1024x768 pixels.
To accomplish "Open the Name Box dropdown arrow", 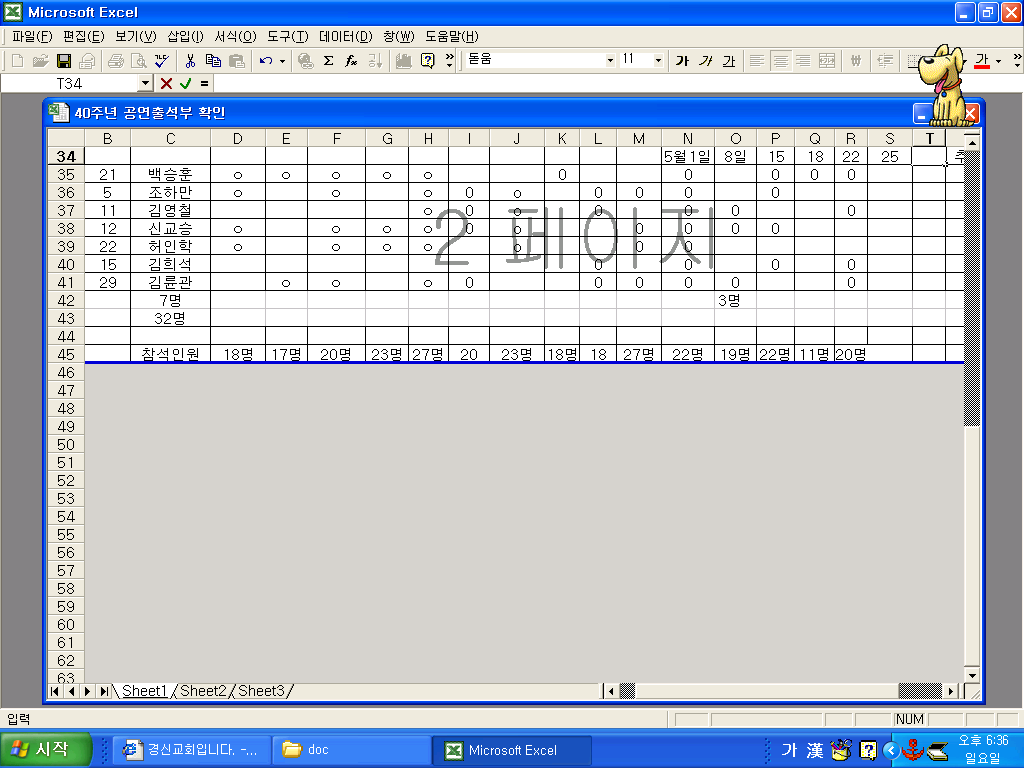I will (145, 84).
